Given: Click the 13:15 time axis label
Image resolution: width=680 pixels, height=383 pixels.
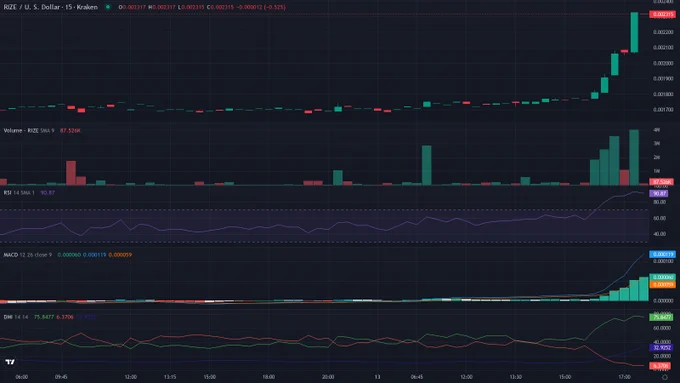Looking at the screenshot, I should (x=170, y=377).
